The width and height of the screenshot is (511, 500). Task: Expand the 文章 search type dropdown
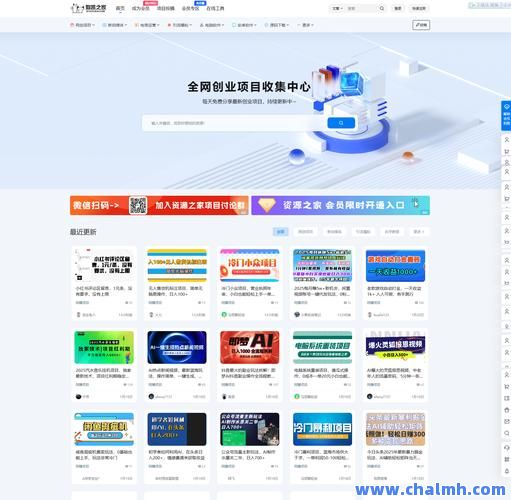coord(337,8)
